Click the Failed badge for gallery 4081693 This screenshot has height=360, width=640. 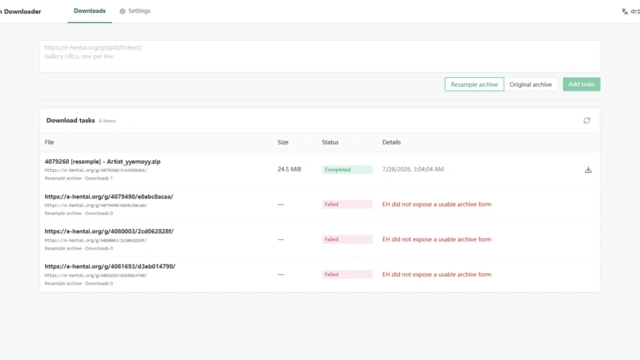(347, 274)
